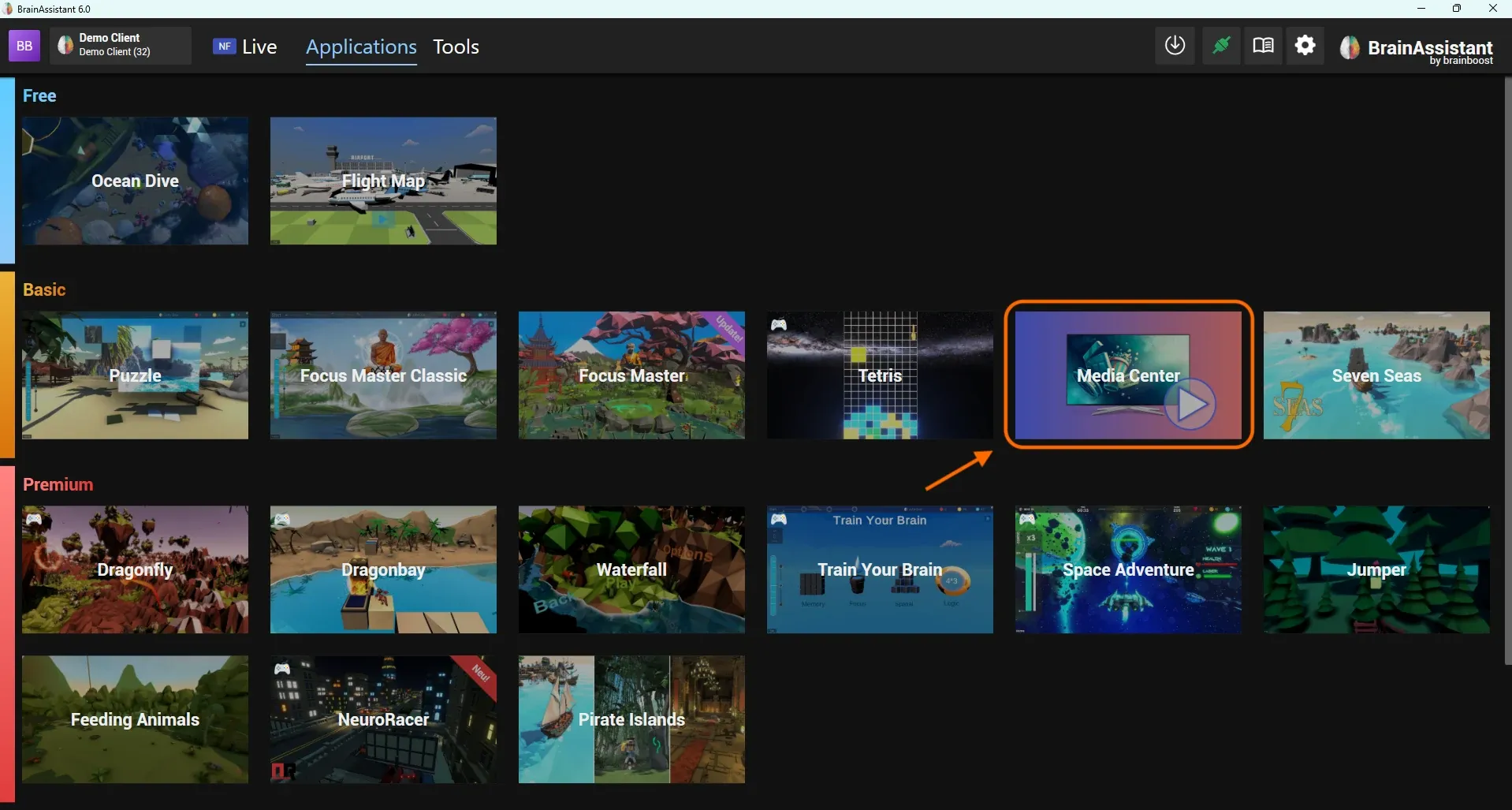This screenshot has width=1512, height=810.
Task: Open the updated Focus Master tile
Action: click(x=631, y=375)
